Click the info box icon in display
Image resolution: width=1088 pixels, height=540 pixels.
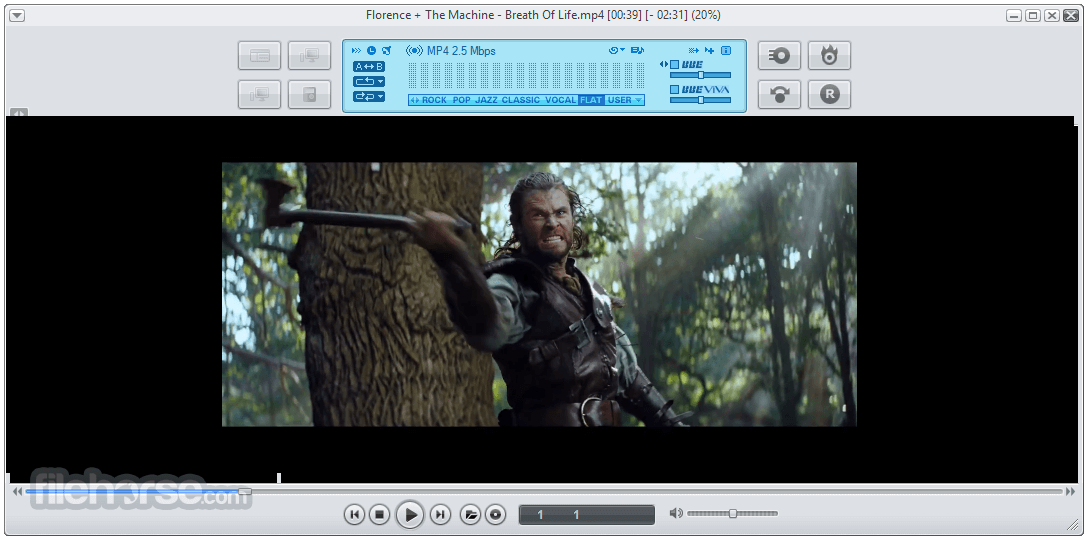coord(726,51)
